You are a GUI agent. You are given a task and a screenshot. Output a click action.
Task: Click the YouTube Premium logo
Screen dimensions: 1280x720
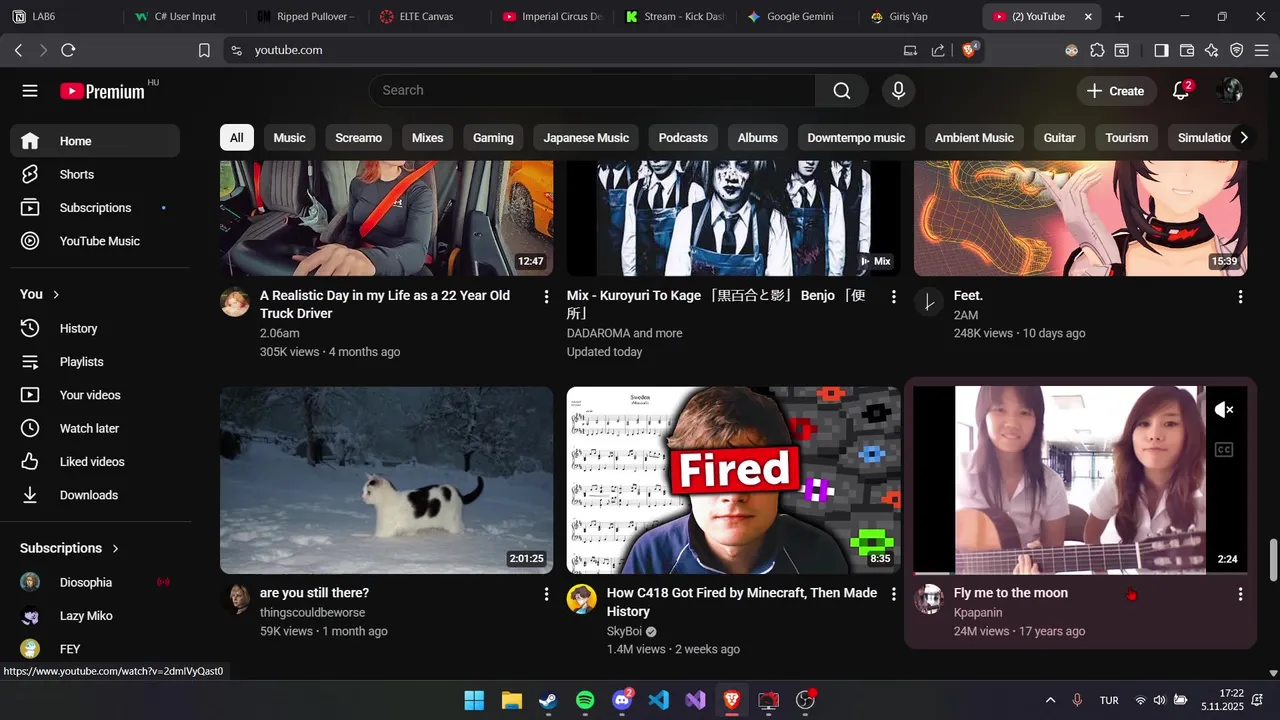(x=102, y=91)
